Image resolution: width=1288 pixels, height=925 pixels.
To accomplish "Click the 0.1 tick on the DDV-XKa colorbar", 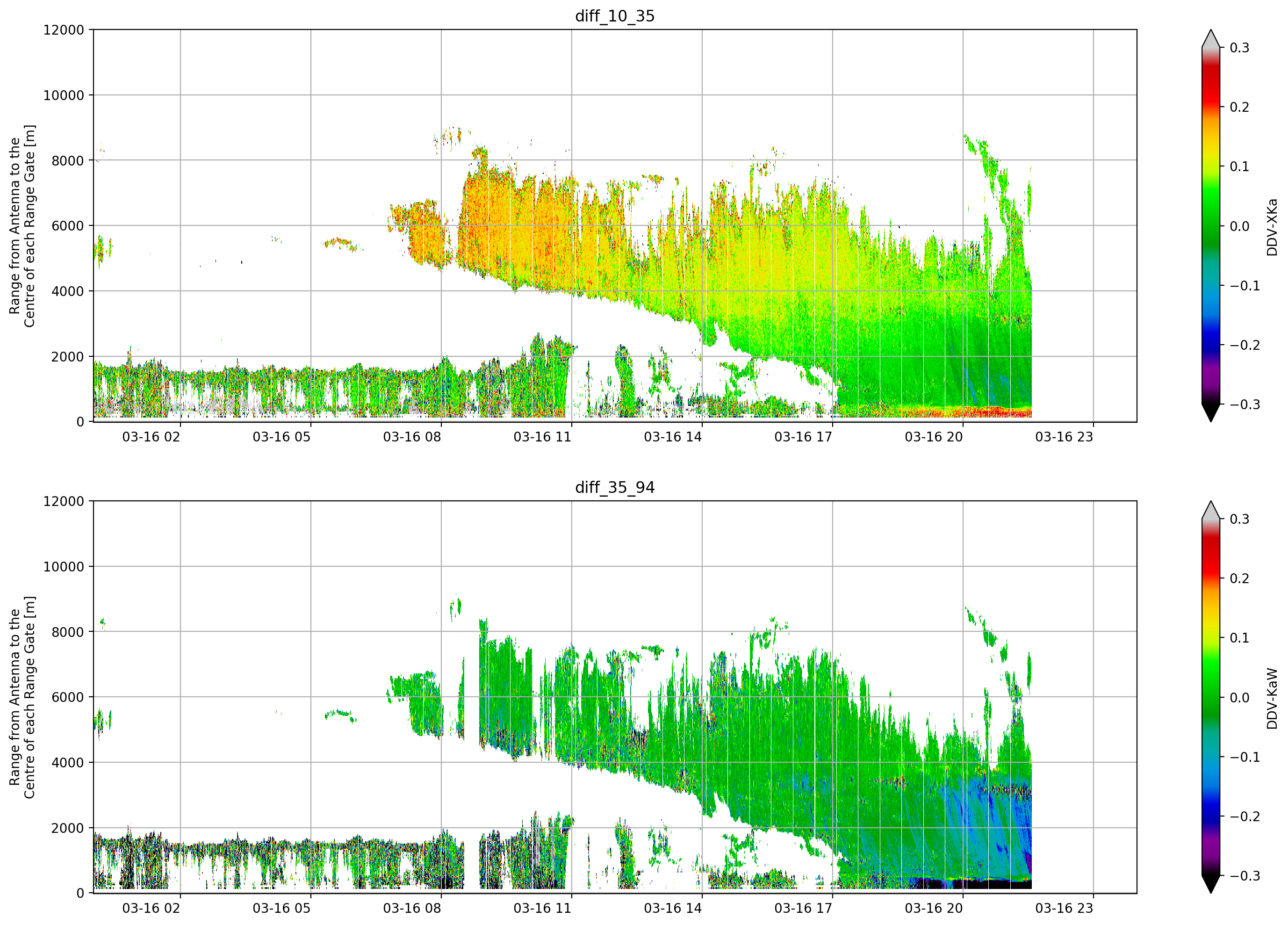I will coord(1240,166).
